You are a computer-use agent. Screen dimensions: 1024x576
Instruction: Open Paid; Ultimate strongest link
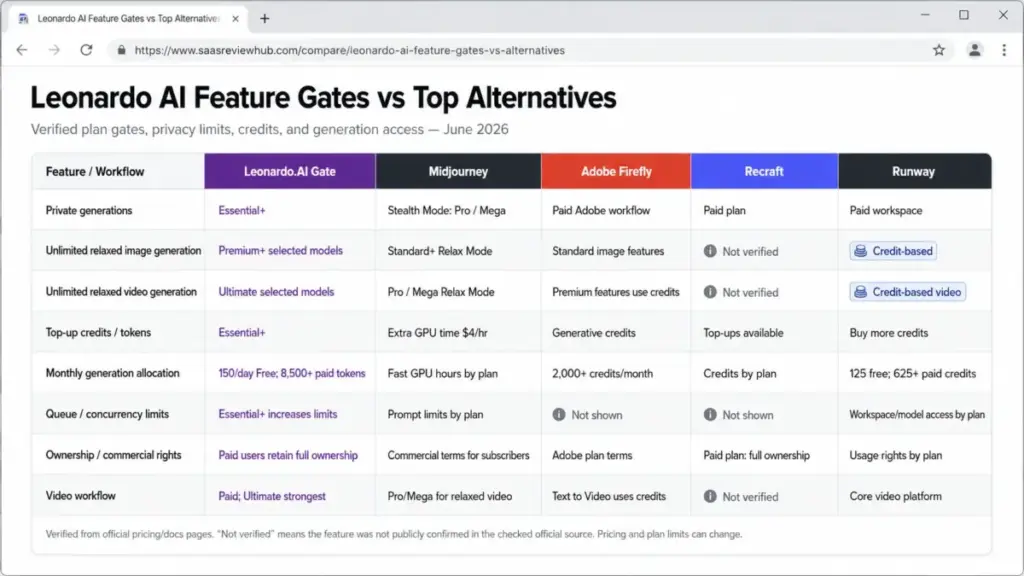click(x=272, y=496)
